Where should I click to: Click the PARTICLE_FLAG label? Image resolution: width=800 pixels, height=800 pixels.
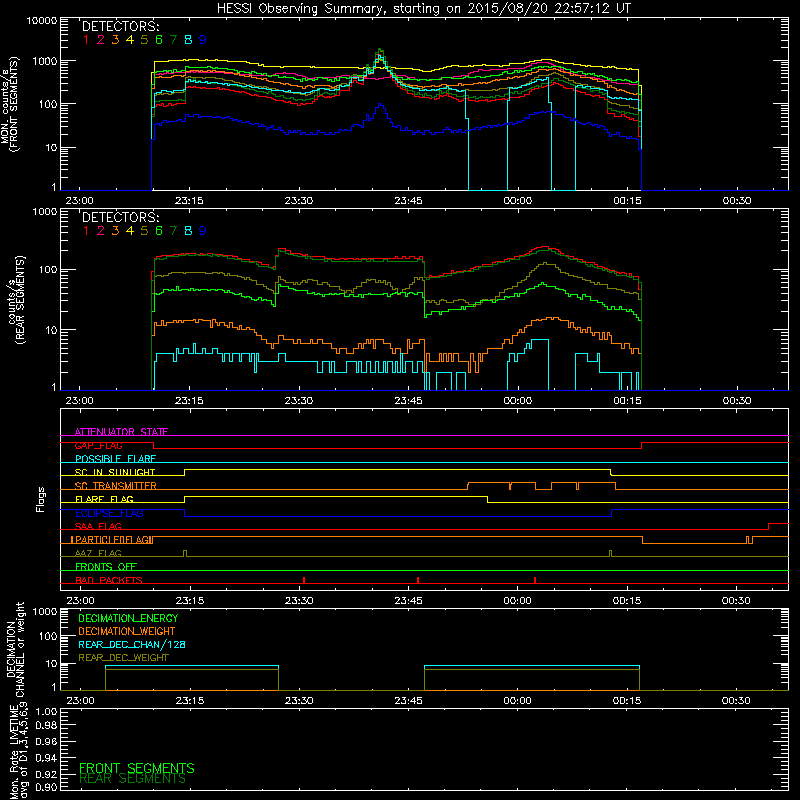point(112,540)
